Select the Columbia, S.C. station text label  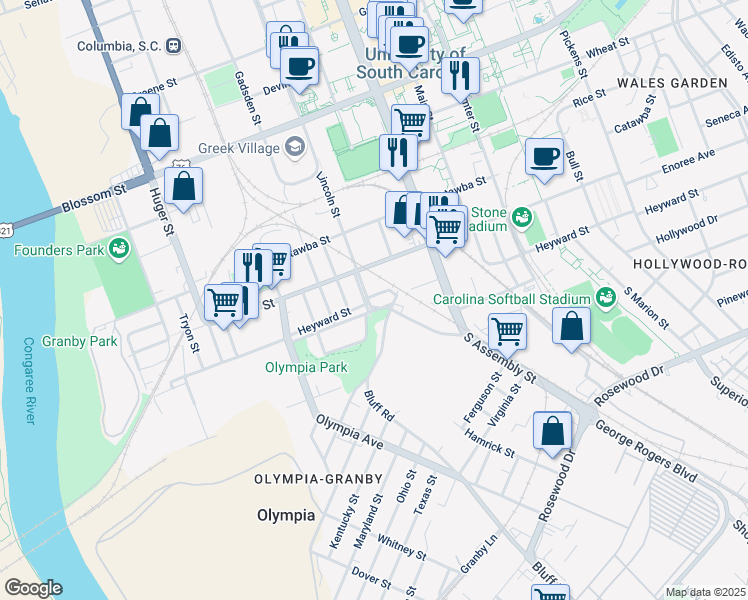pyautogui.click(x=119, y=46)
